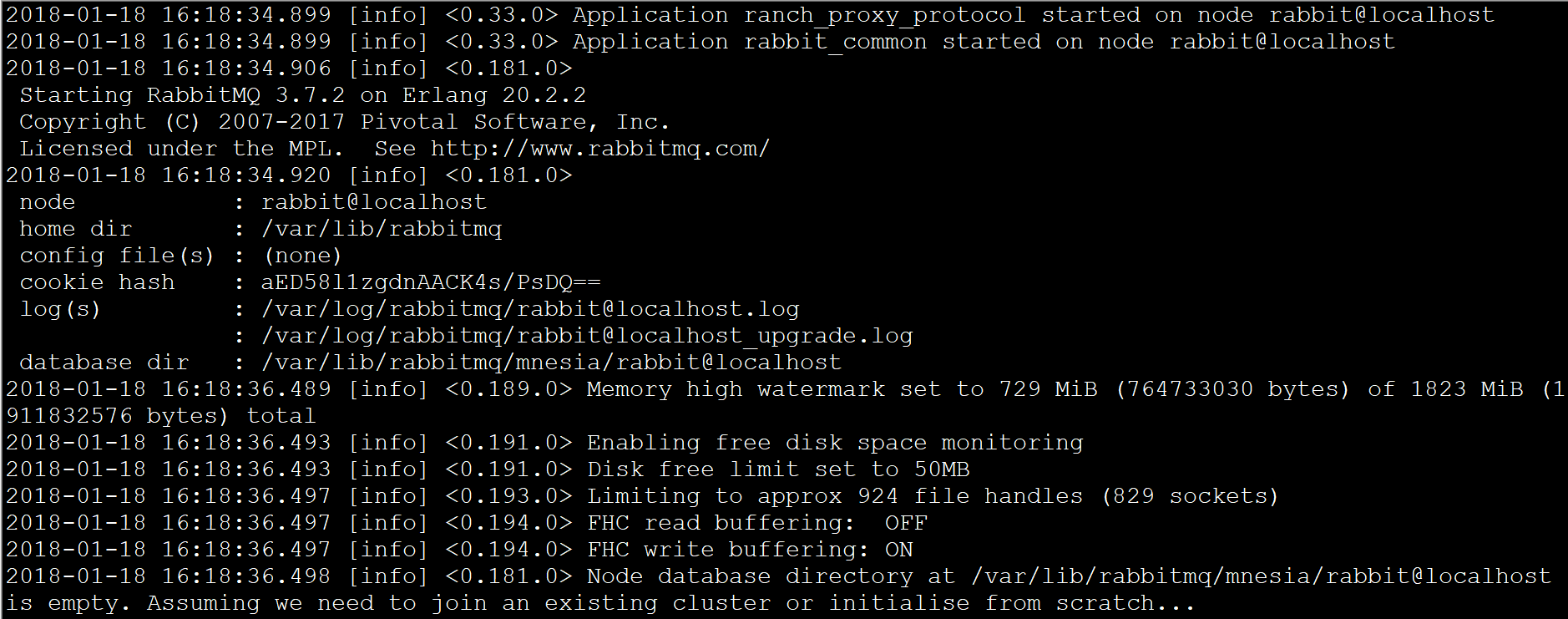1568x619 pixels.
Task: Click the node value rabbit@localhost
Action: pos(374,202)
